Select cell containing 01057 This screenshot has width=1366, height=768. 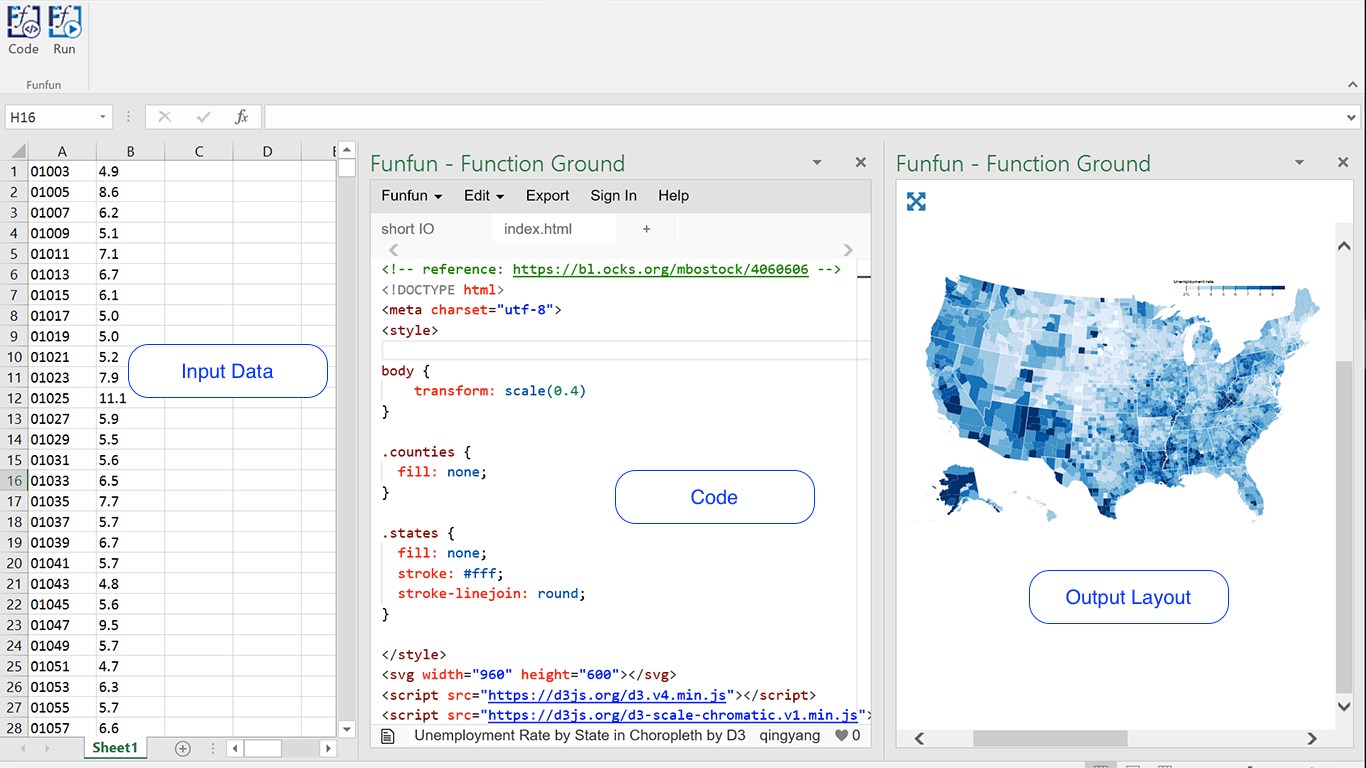(62, 728)
